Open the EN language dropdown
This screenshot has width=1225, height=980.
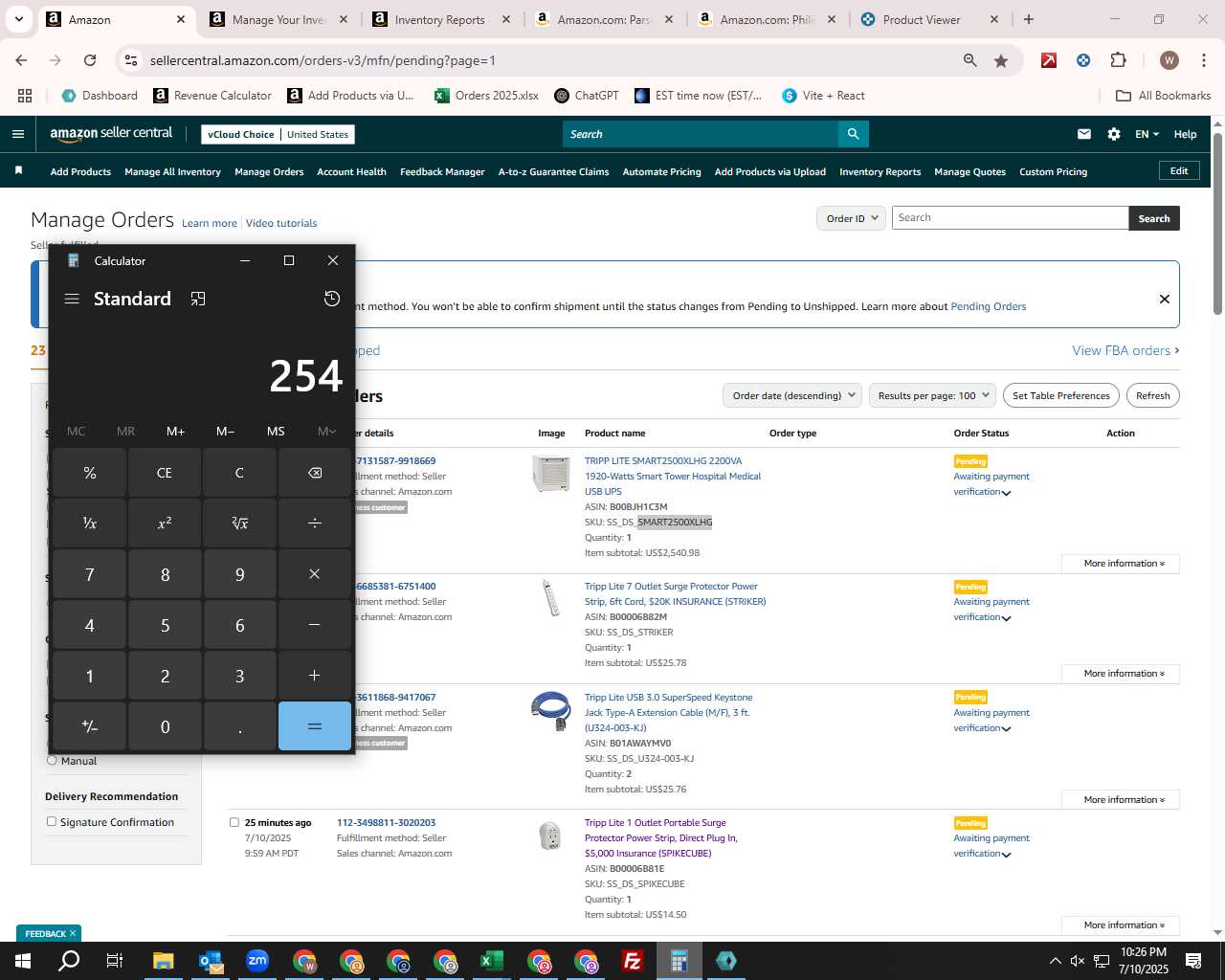tap(1147, 134)
